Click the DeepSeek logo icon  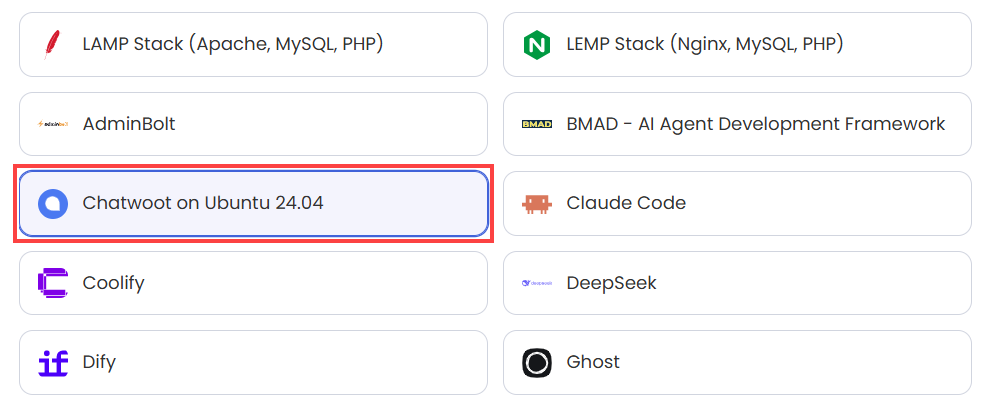536,283
